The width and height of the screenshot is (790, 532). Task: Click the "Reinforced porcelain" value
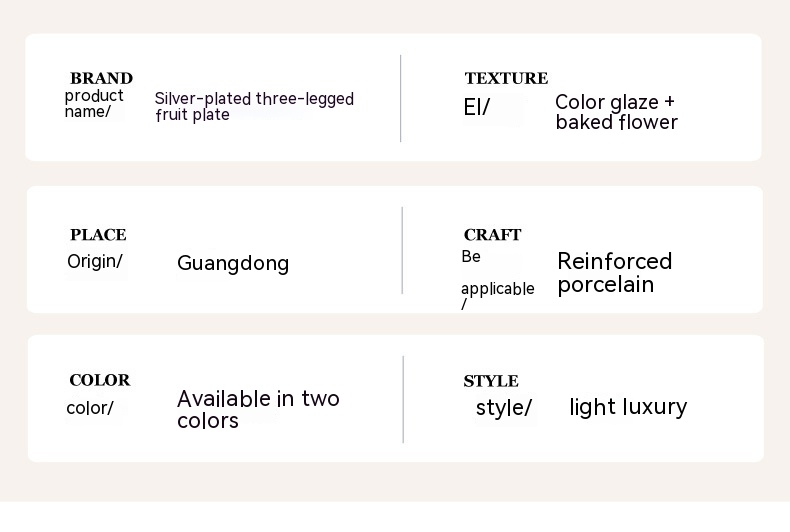[614, 273]
